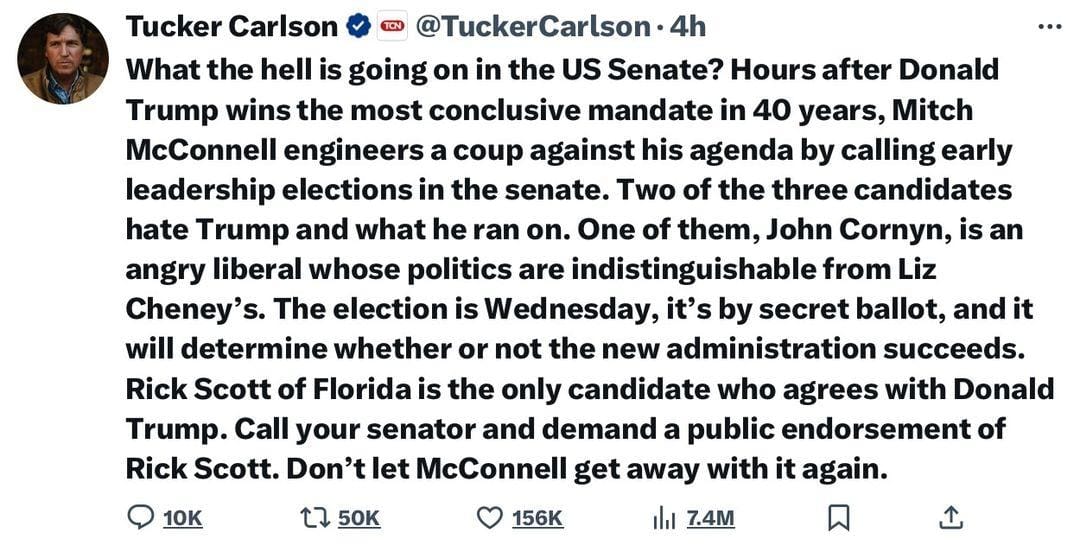
Task: Click the 50K reposts count
Action: pos(358,518)
